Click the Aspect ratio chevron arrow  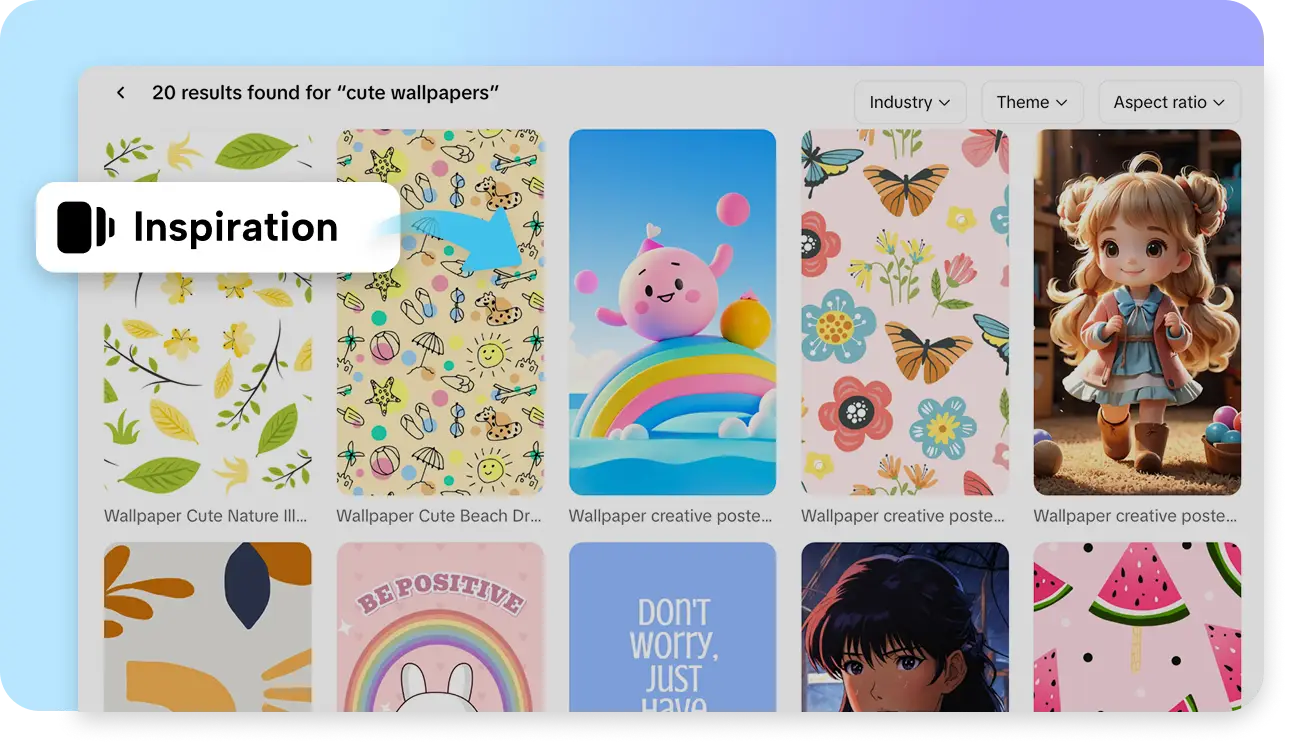[x=1220, y=102]
